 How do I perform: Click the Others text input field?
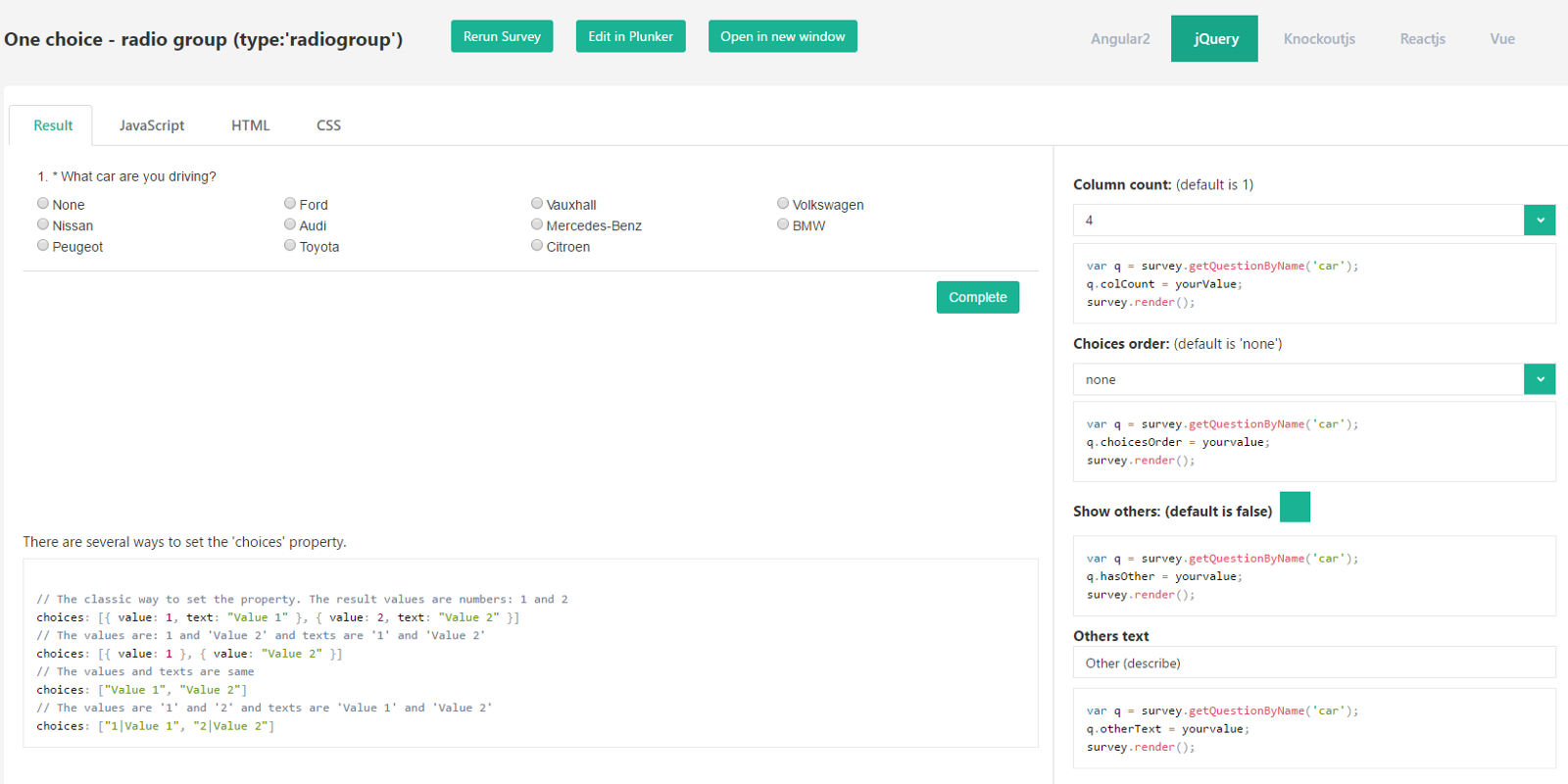point(1313,662)
